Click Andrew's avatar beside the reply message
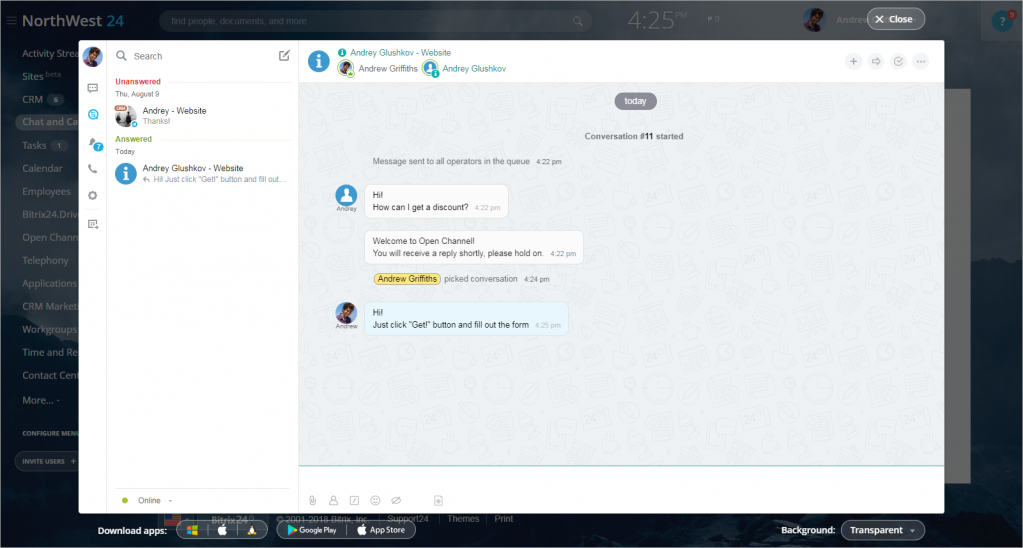The height and width of the screenshot is (548, 1023). click(x=346, y=312)
